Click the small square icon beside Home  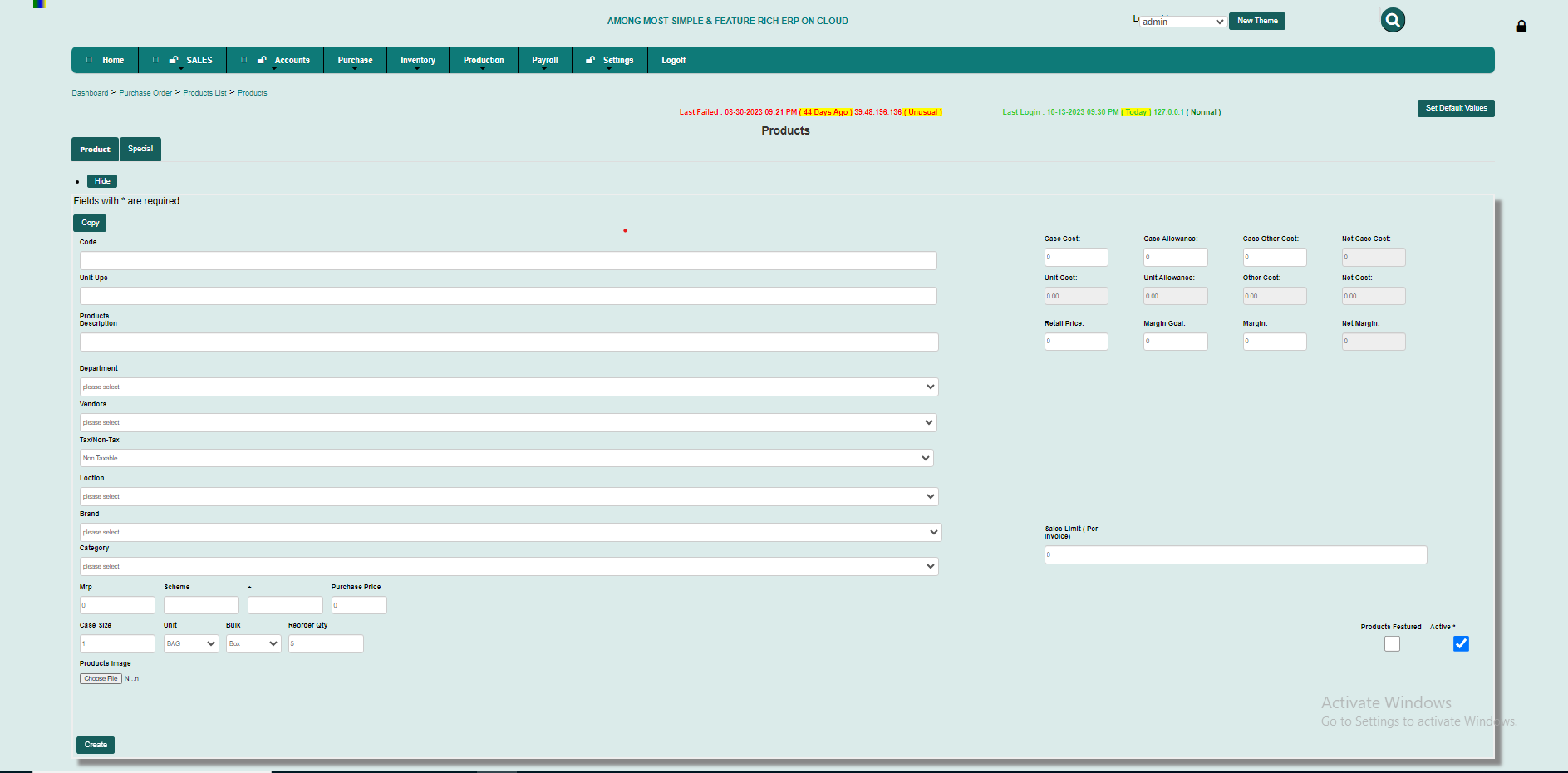(x=89, y=59)
